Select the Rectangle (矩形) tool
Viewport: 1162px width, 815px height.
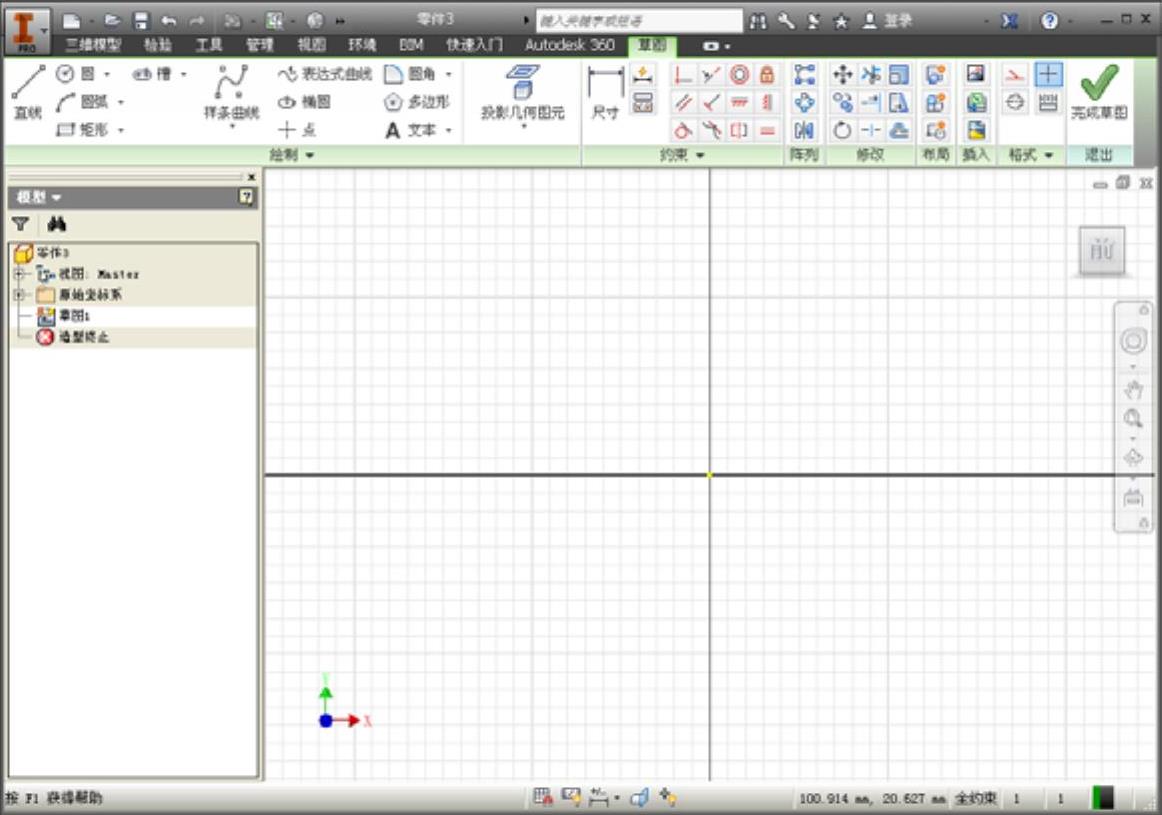(x=82, y=130)
